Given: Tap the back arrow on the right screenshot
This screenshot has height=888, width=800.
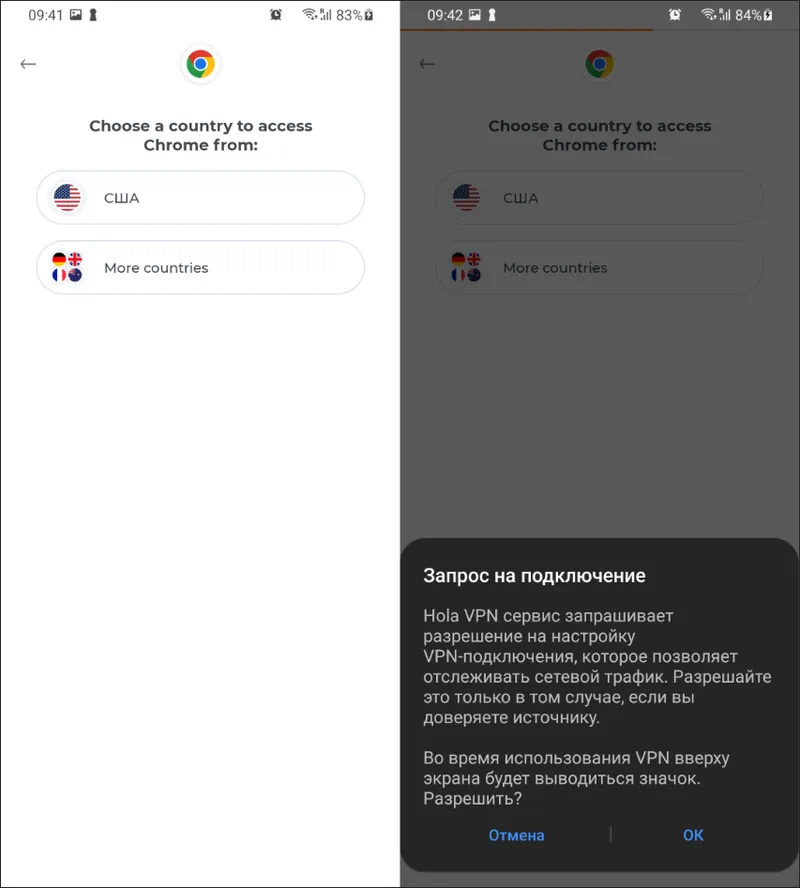Looking at the screenshot, I should click(x=427, y=63).
